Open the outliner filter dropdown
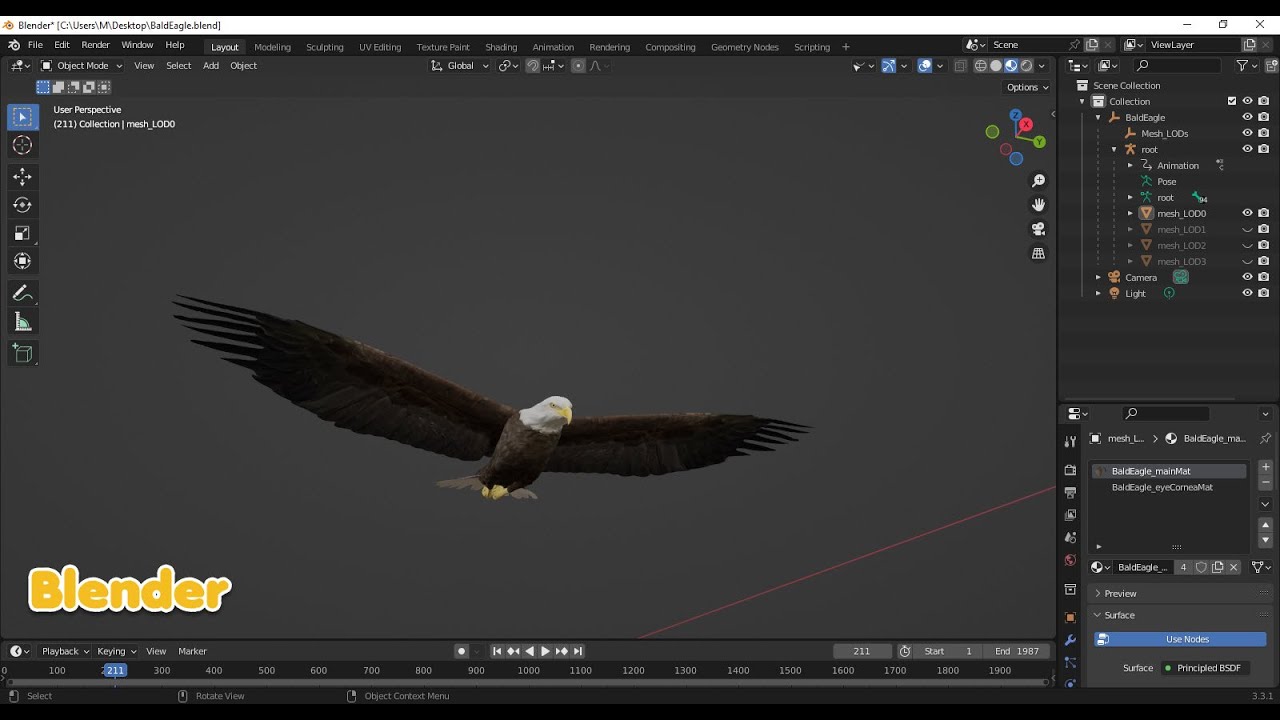The width and height of the screenshot is (1280, 720). tap(1246, 66)
